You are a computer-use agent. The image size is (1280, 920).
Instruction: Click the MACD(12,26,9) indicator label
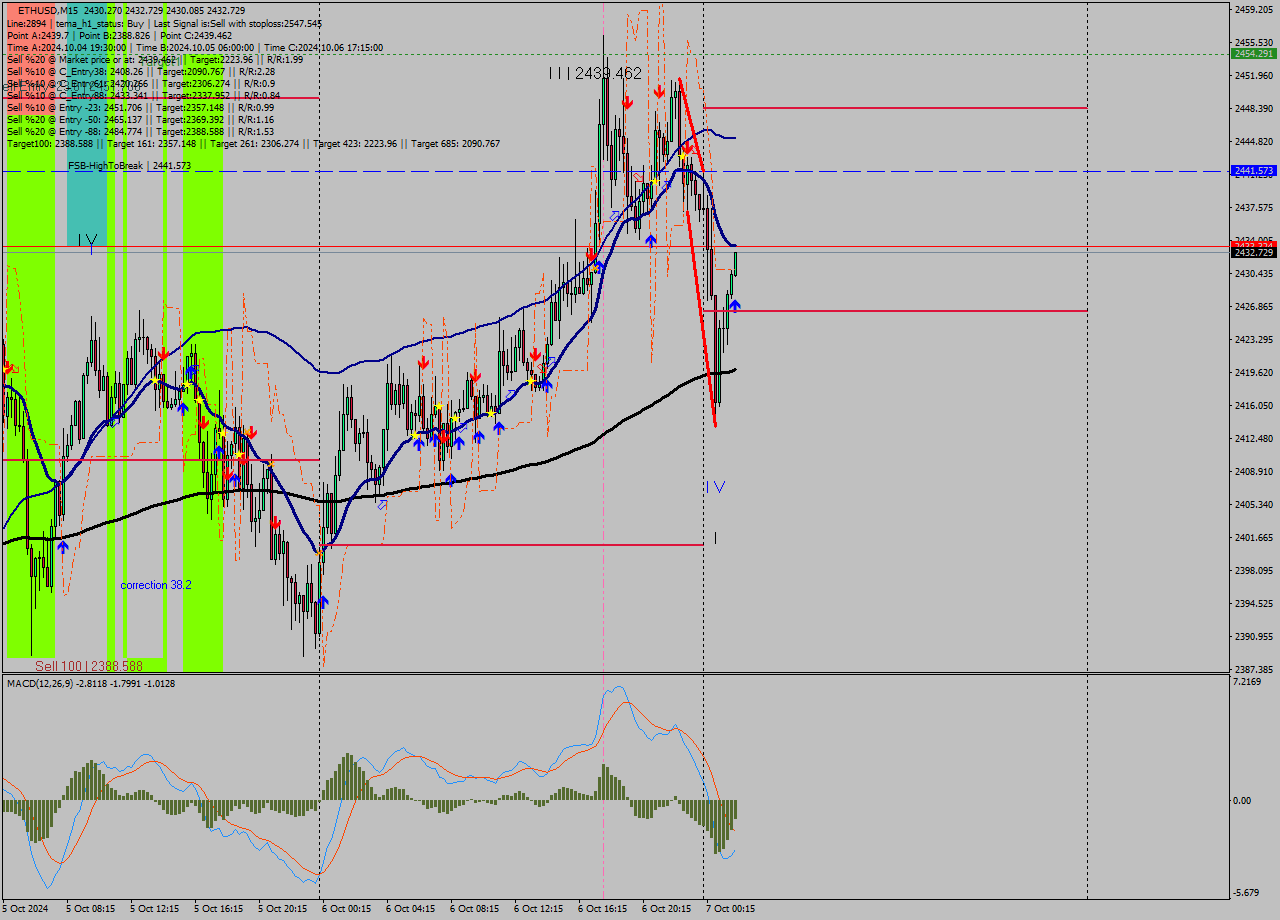tap(91, 683)
